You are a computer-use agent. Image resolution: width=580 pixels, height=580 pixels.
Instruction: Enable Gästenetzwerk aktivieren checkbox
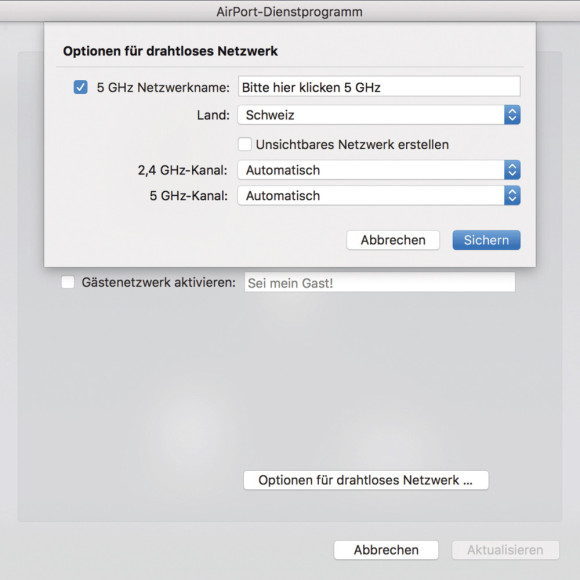pos(68,282)
